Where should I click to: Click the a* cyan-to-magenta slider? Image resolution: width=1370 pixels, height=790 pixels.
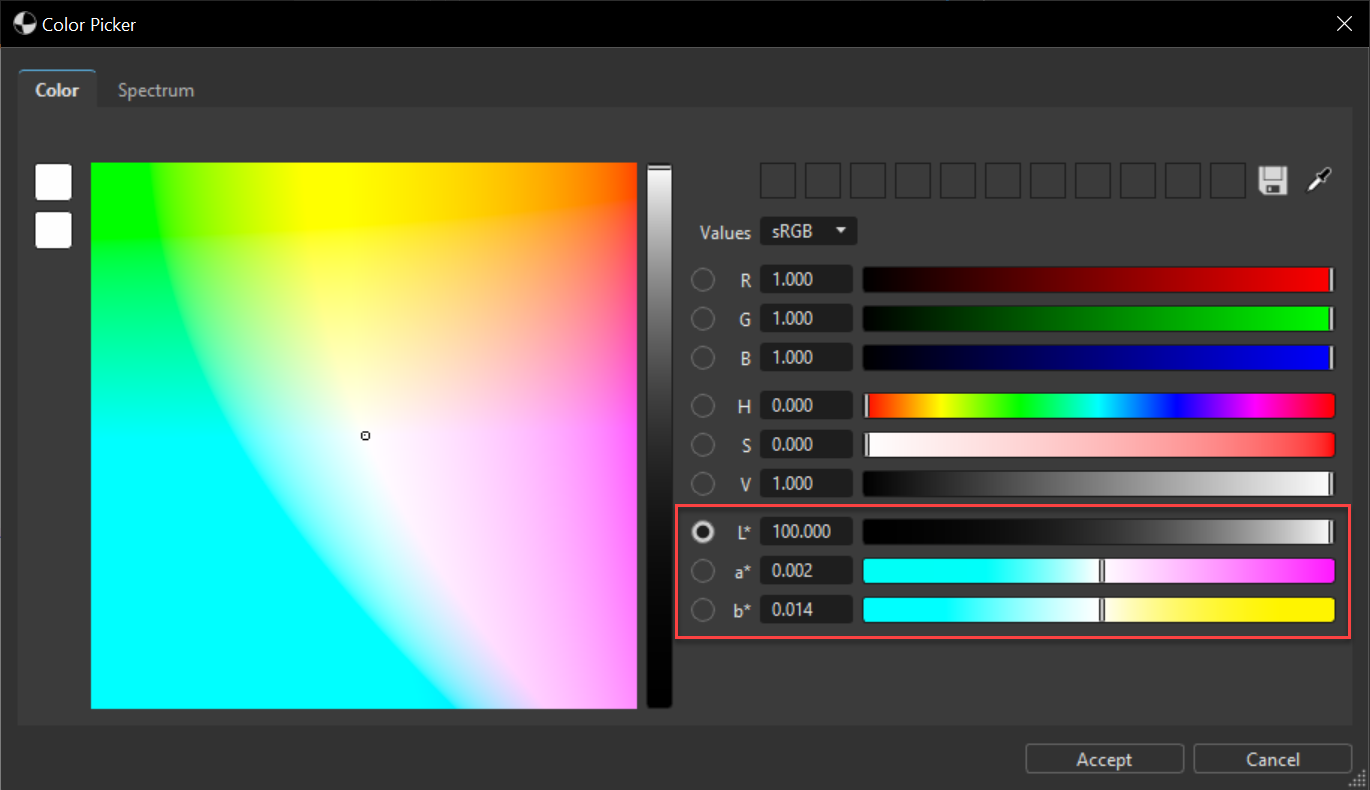1098,570
